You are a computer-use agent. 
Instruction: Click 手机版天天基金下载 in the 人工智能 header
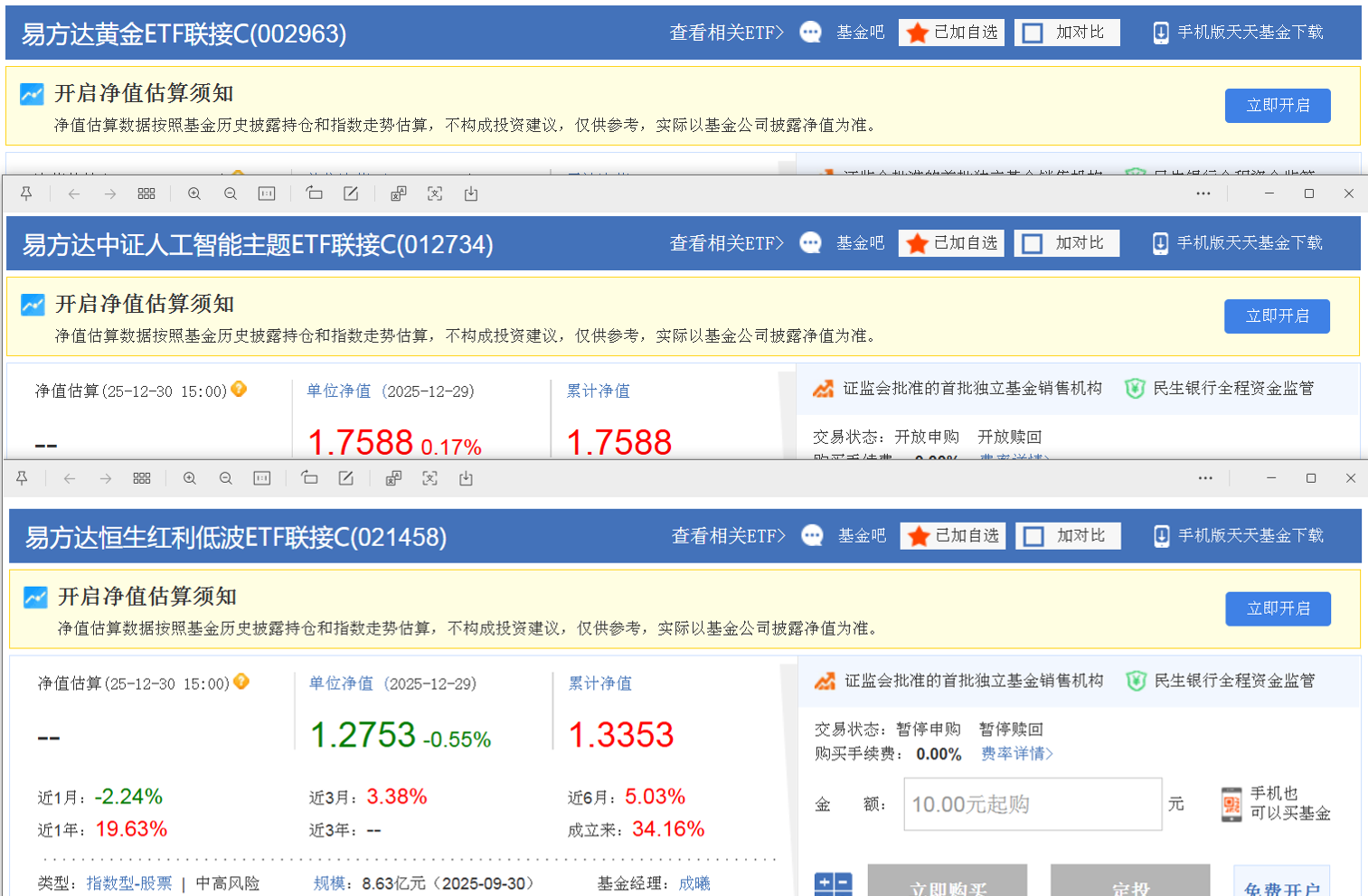[1239, 243]
